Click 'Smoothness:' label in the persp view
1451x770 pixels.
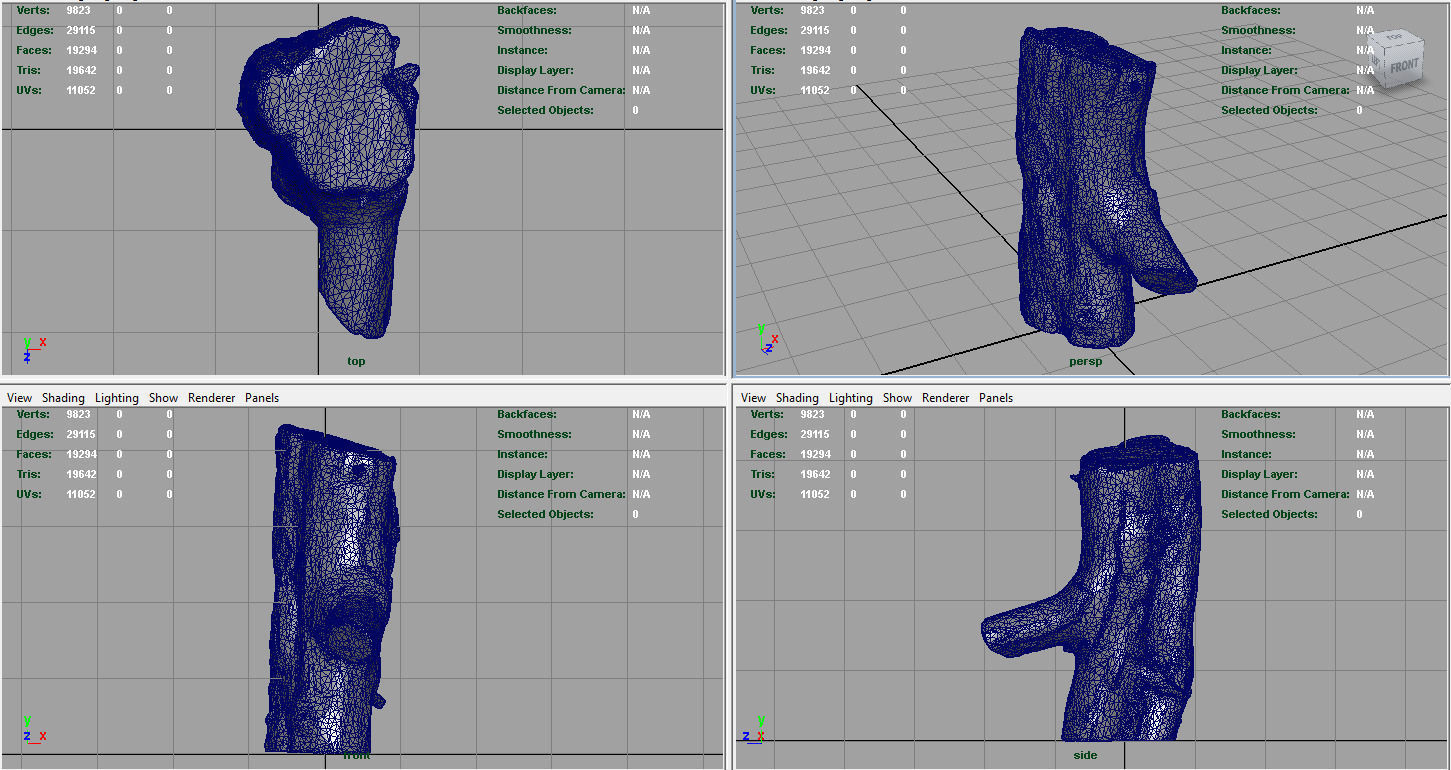click(x=1258, y=30)
